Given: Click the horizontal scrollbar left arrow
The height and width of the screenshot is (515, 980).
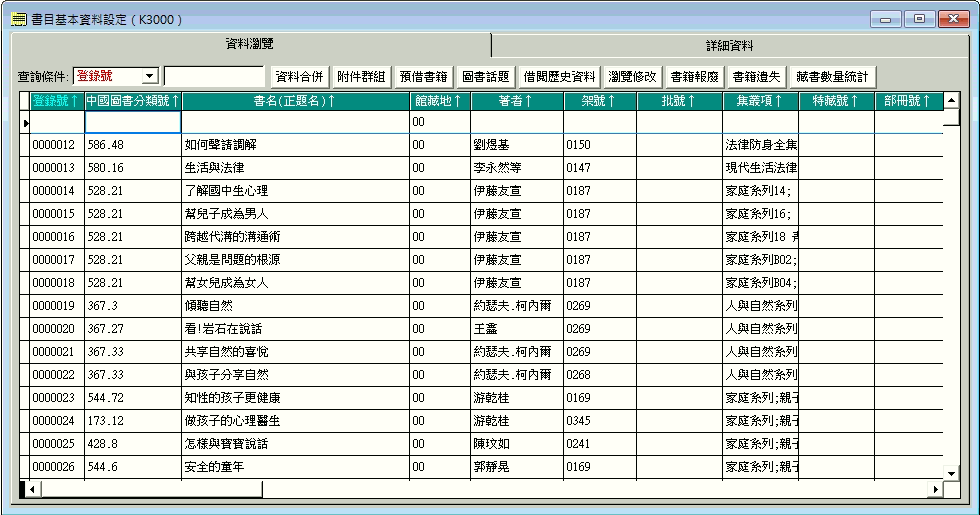Looking at the screenshot, I should point(32,489).
